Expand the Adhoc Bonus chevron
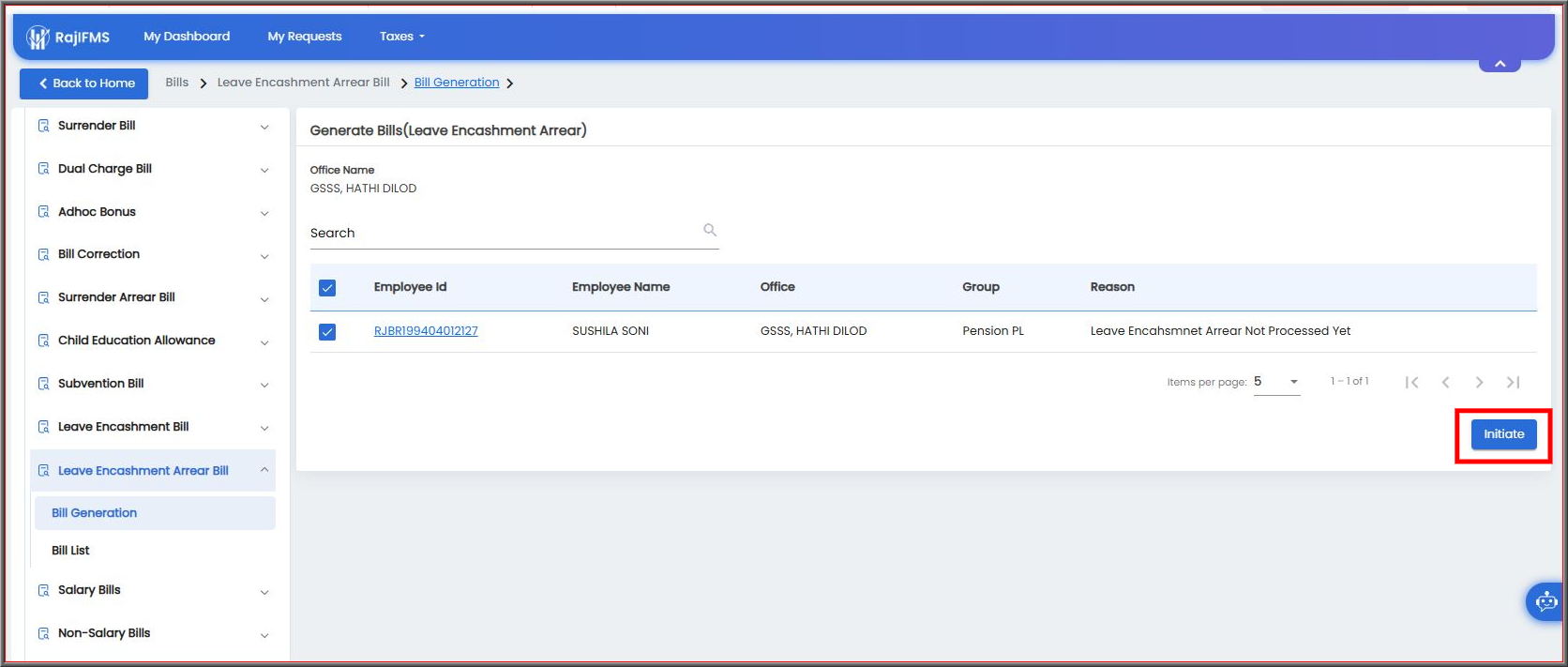 click(x=264, y=213)
